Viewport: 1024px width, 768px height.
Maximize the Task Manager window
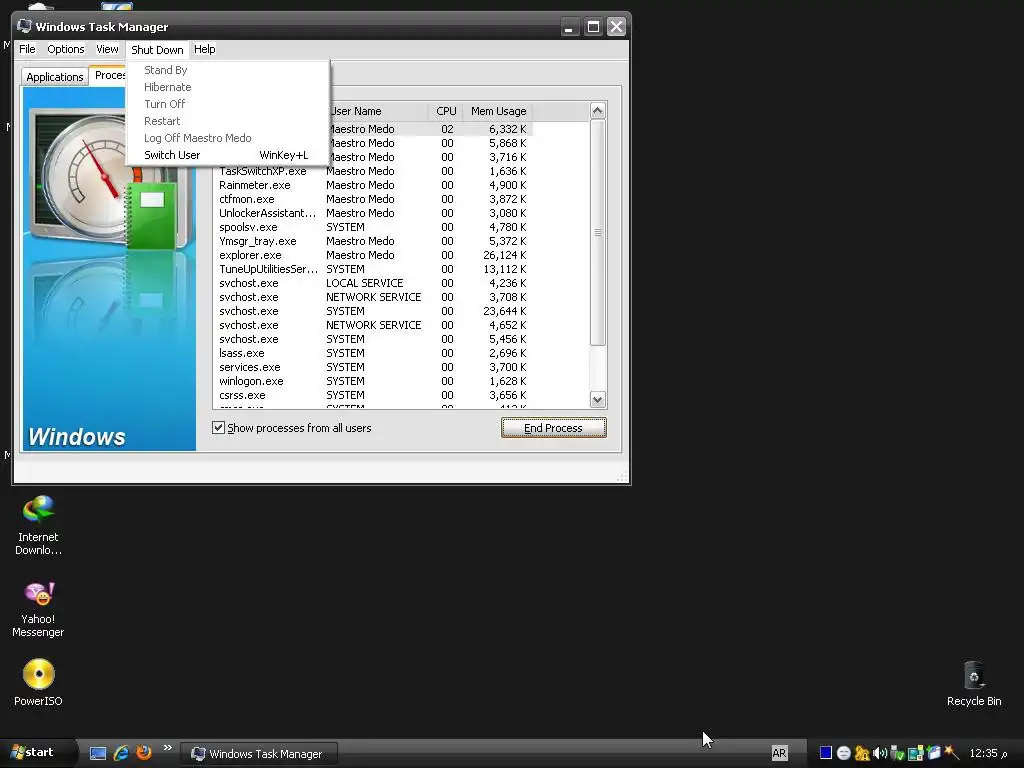tap(593, 27)
